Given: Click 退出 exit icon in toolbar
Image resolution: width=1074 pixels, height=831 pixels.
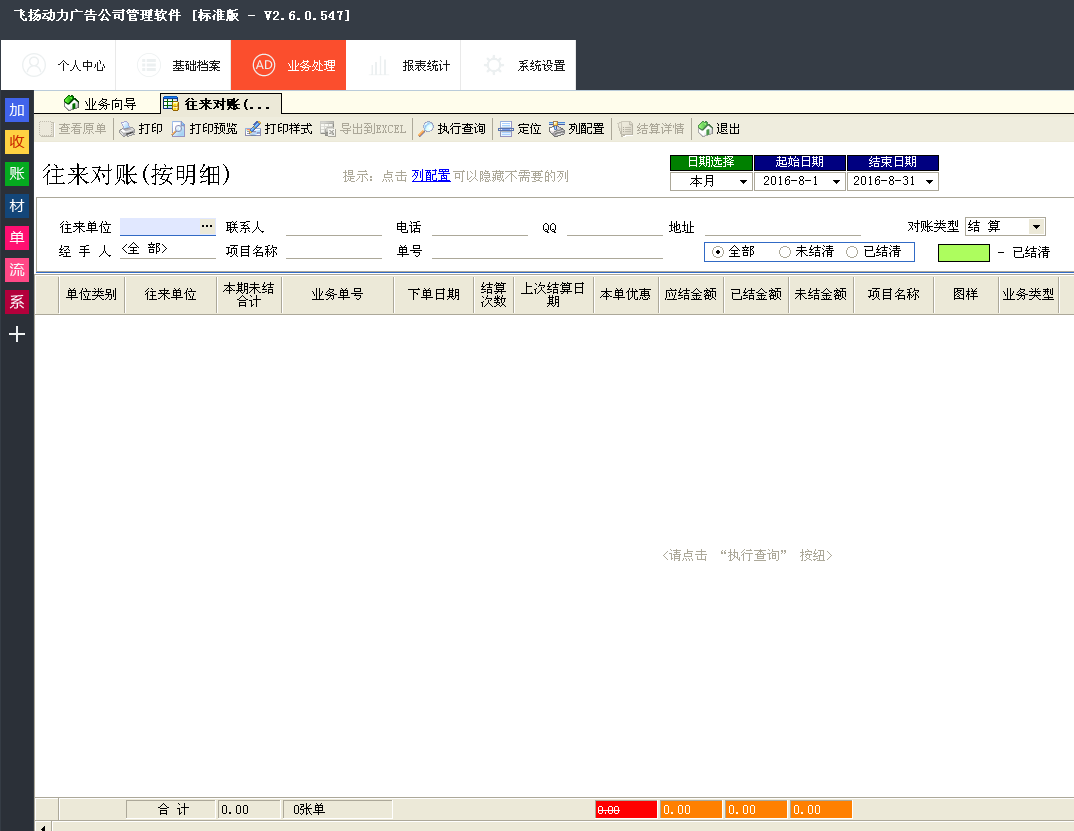Looking at the screenshot, I should [x=719, y=129].
